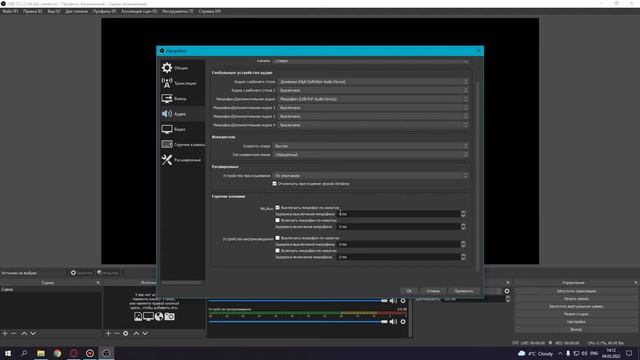The image size is (640, 360).
Task: Open Mic/Auxiliary Audio 3 dropdown
Action: (373, 116)
